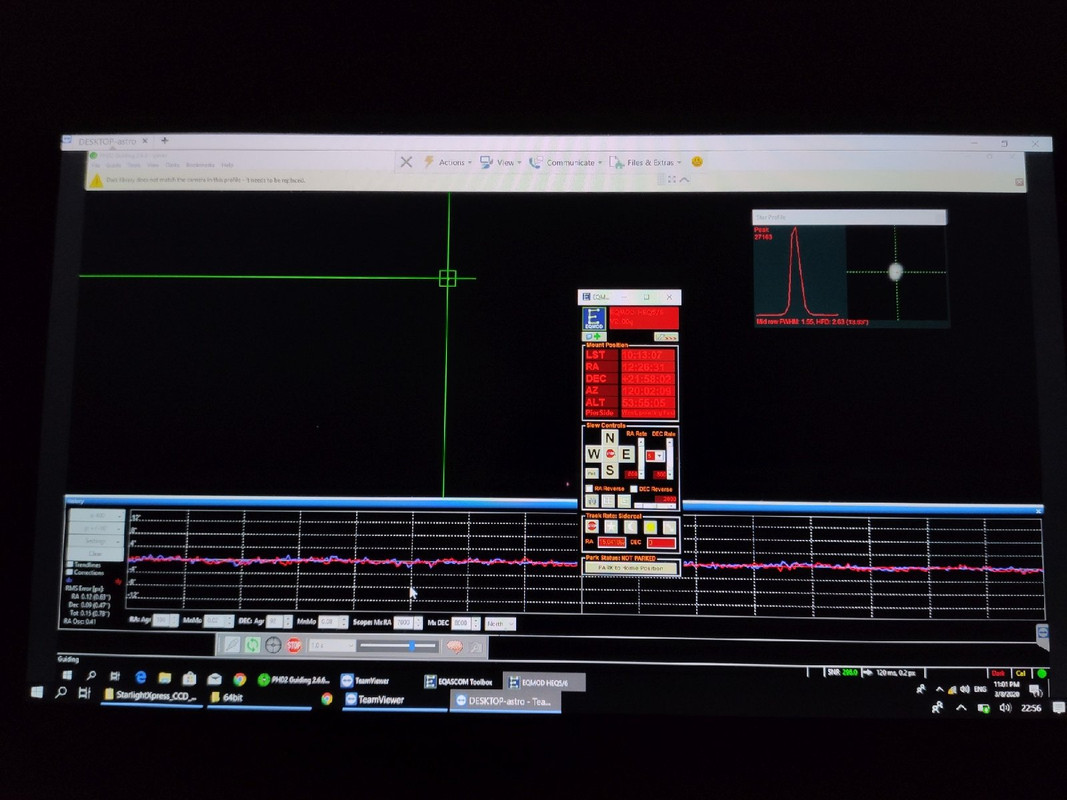The height and width of the screenshot is (800, 1067).
Task: Collapse the TeamViewer toolbar chevron
Action: [685, 180]
